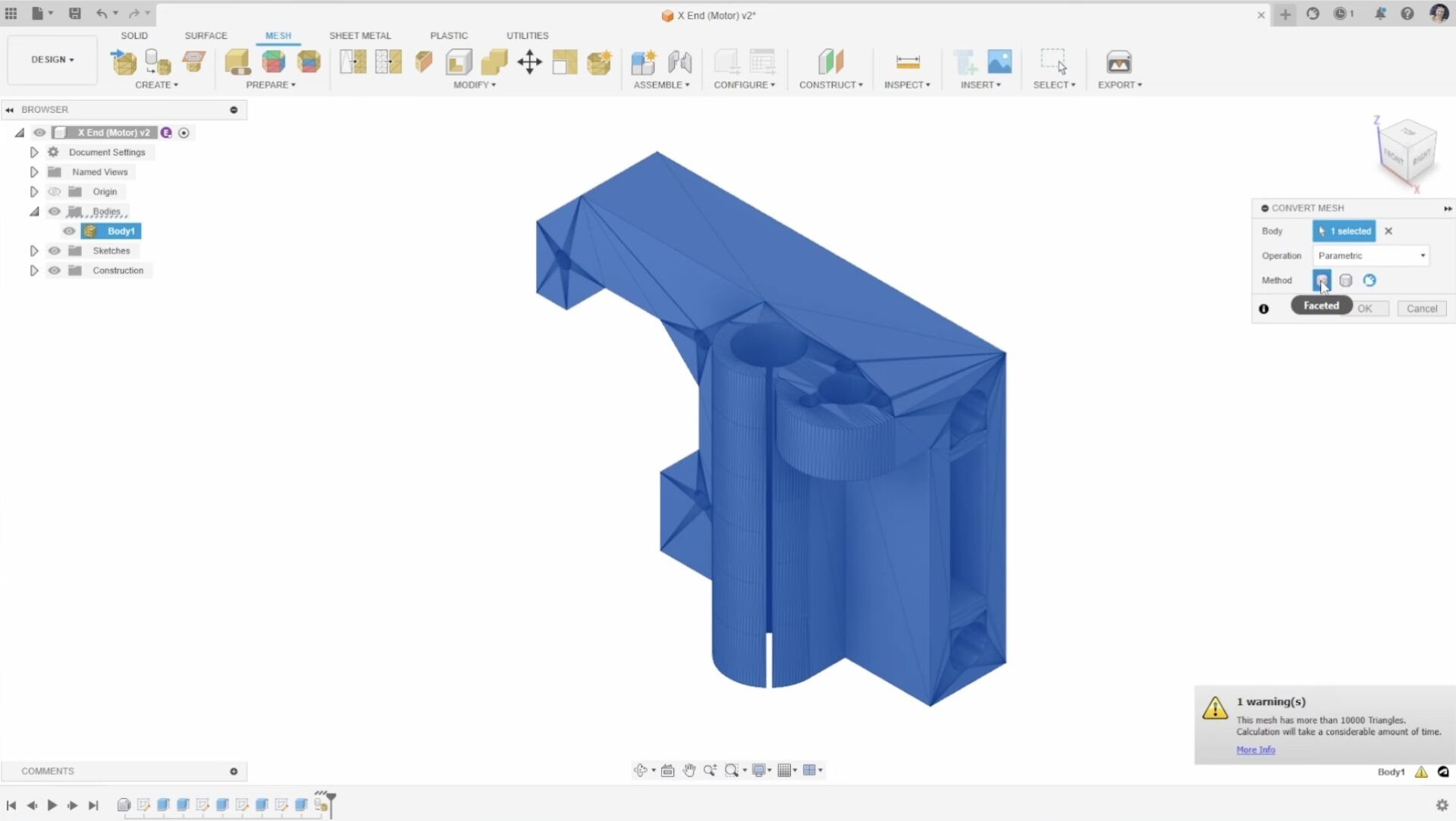Switch to the SHEET METAL tab
This screenshot has width=1456, height=821.
360,36
